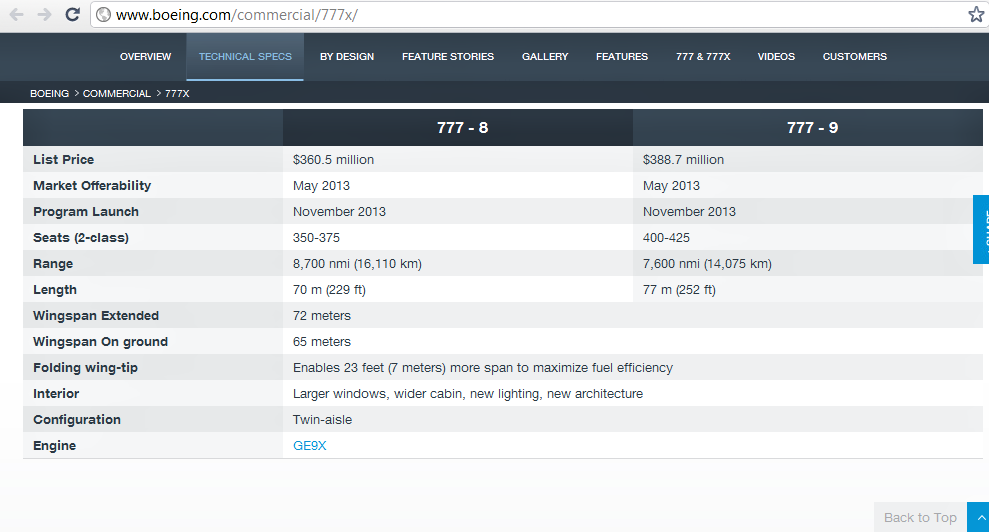This screenshot has height=532, width=989.
Task: Click the Back to Top button
Action: point(920,517)
